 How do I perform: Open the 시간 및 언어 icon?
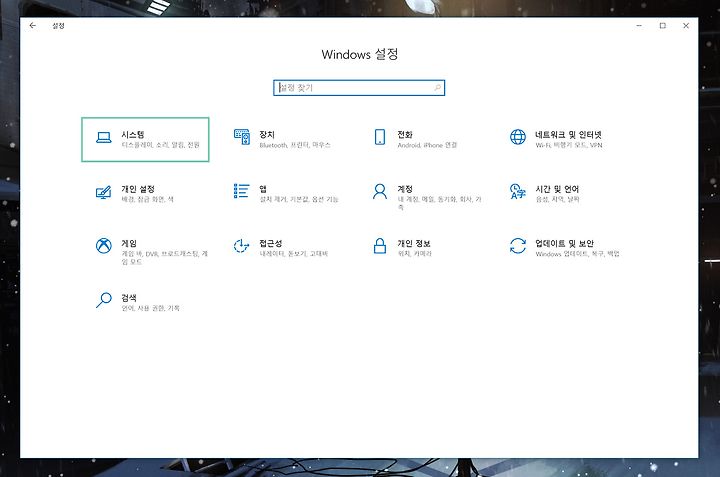pos(518,191)
